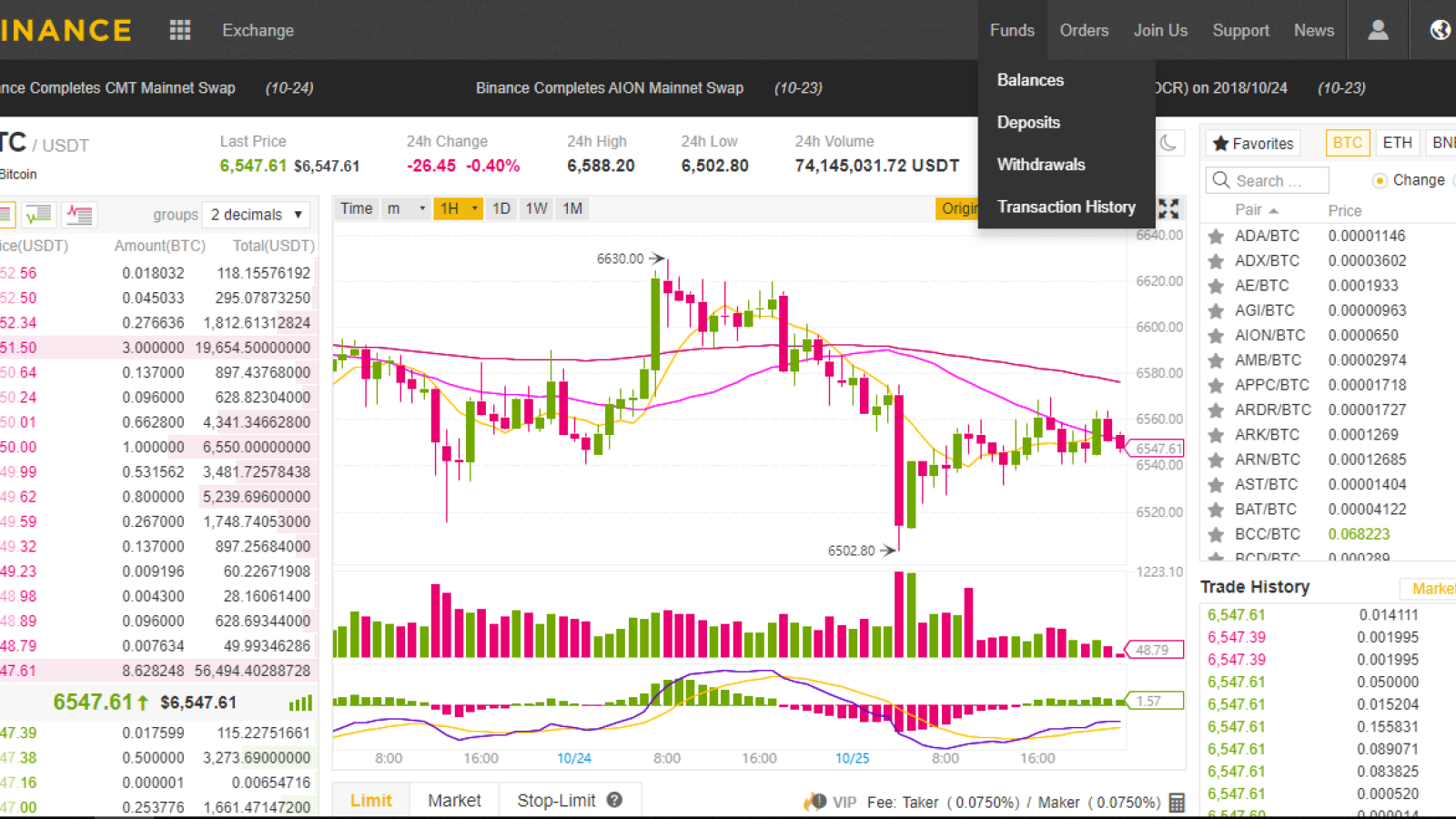Select the Limit order tab
Image resolution: width=1456 pixels, height=819 pixels.
tap(371, 801)
